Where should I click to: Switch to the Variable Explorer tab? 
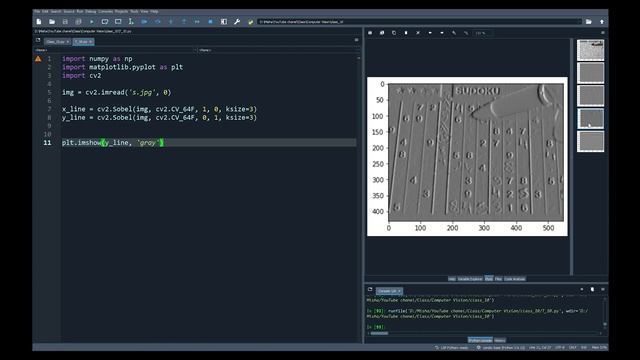click(x=470, y=279)
